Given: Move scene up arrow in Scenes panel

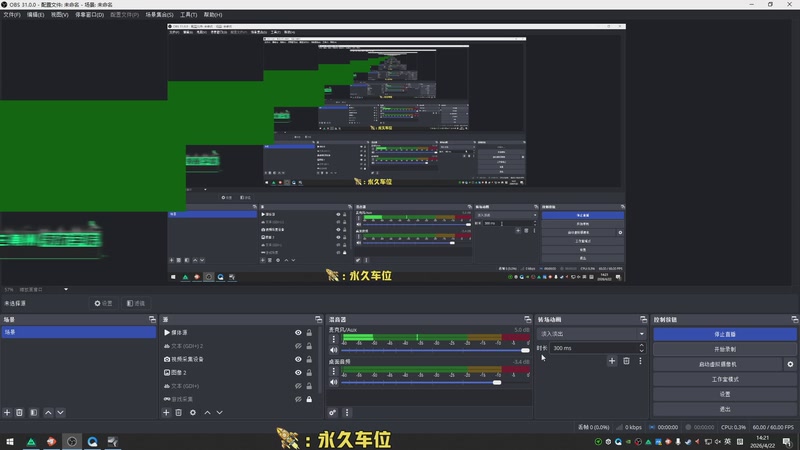Looking at the screenshot, I should [48, 412].
